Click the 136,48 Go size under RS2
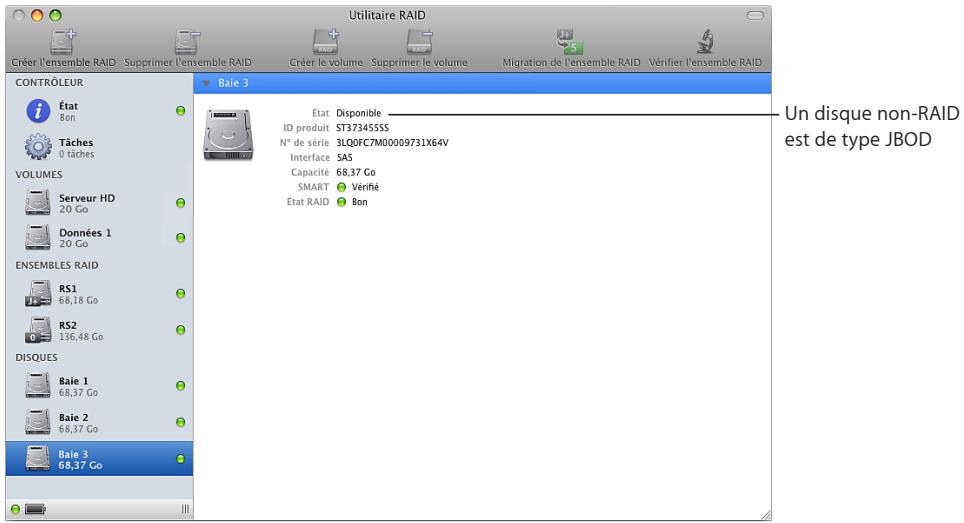 (81, 337)
